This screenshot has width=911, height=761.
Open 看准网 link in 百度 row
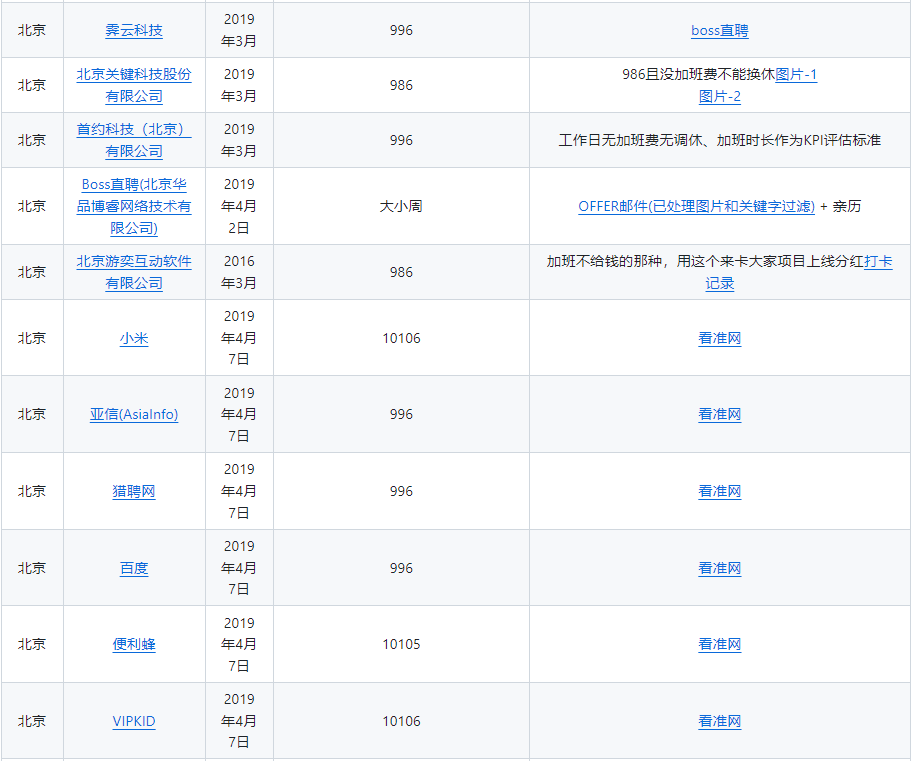[719, 568]
